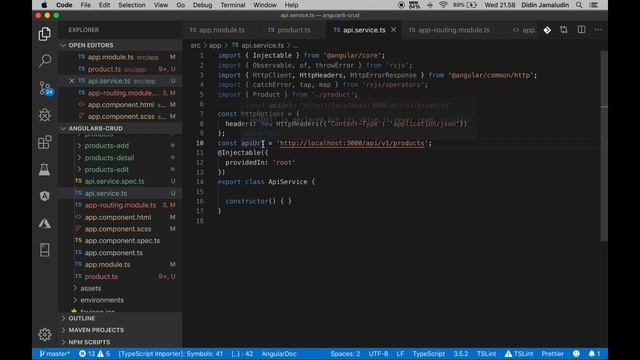
Task: Open the Extensions view in the activity bar
Action: pos(44,142)
